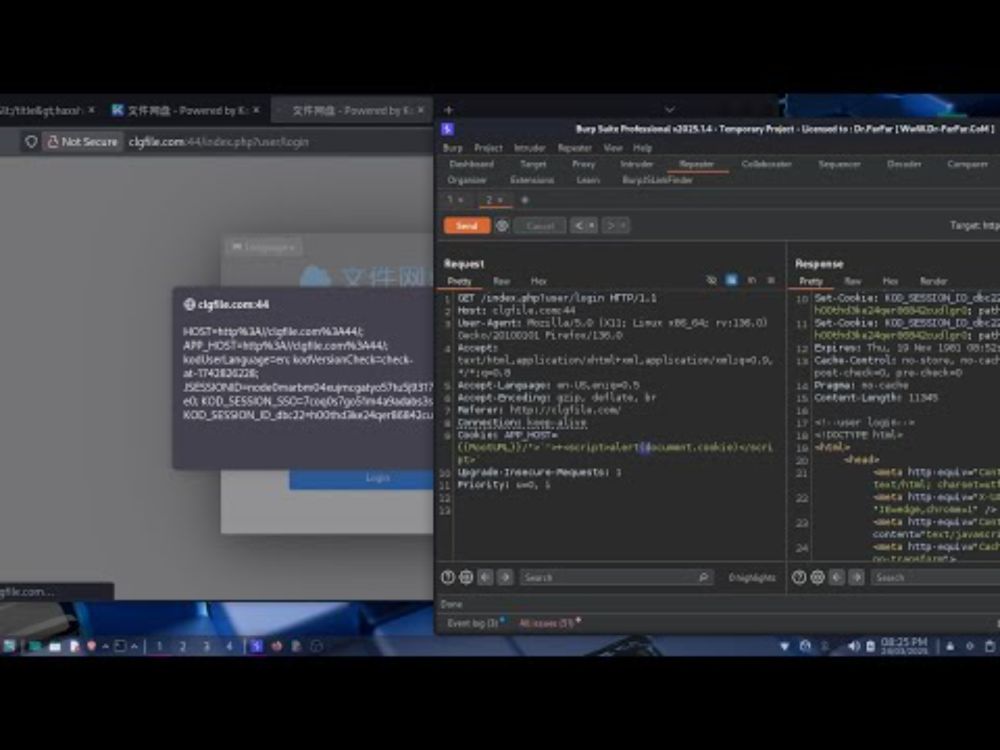
Task: Open search settings gear under Response panel
Action: pos(818,577)
